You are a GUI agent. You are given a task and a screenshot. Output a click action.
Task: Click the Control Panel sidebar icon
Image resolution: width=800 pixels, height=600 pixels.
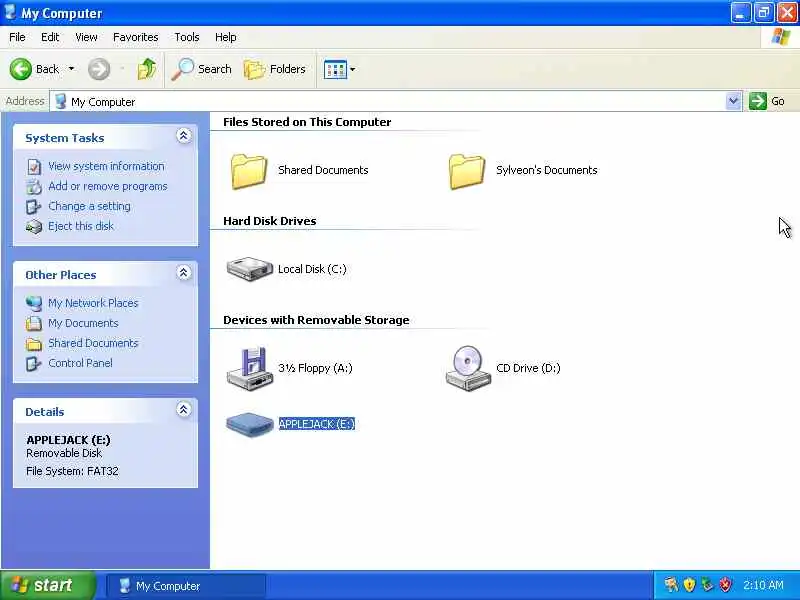(x=34, y=363)
